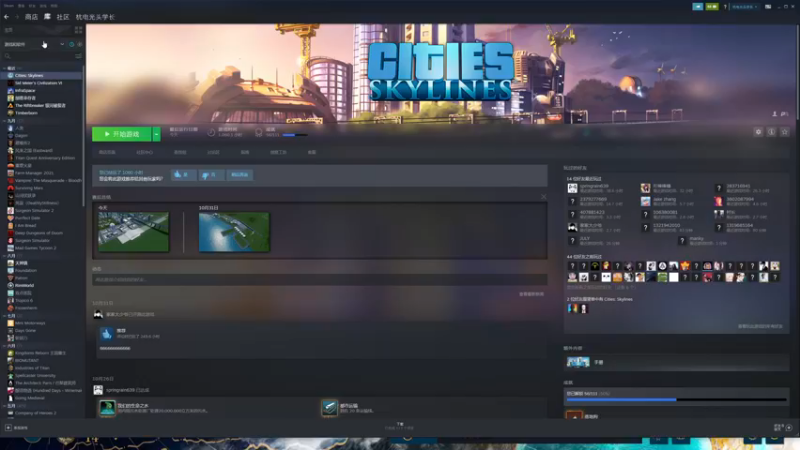Click the second achievement icon in activity feed

coord(330,408)
